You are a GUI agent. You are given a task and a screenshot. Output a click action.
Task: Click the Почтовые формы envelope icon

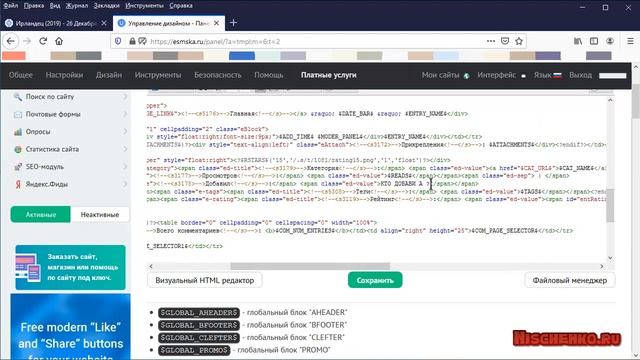tap(18, 114)
